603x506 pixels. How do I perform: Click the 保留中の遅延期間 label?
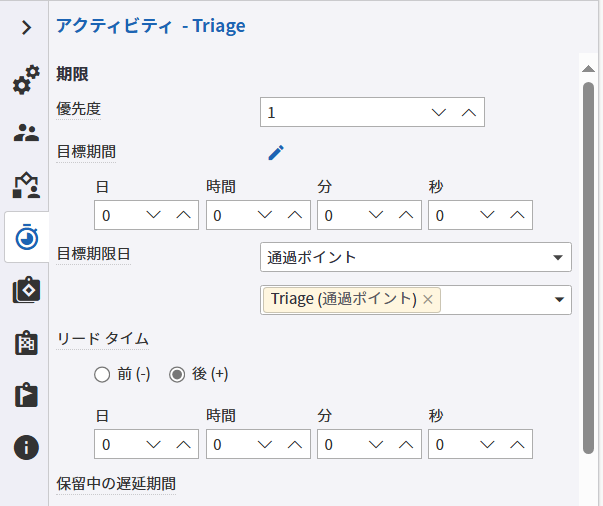[x=116, y=484]
